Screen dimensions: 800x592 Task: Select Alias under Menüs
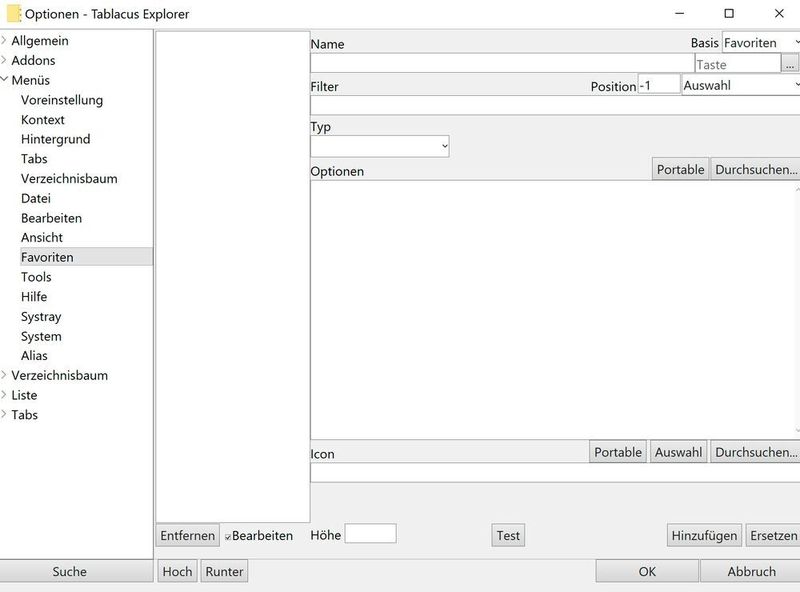(x=34, y=356)
